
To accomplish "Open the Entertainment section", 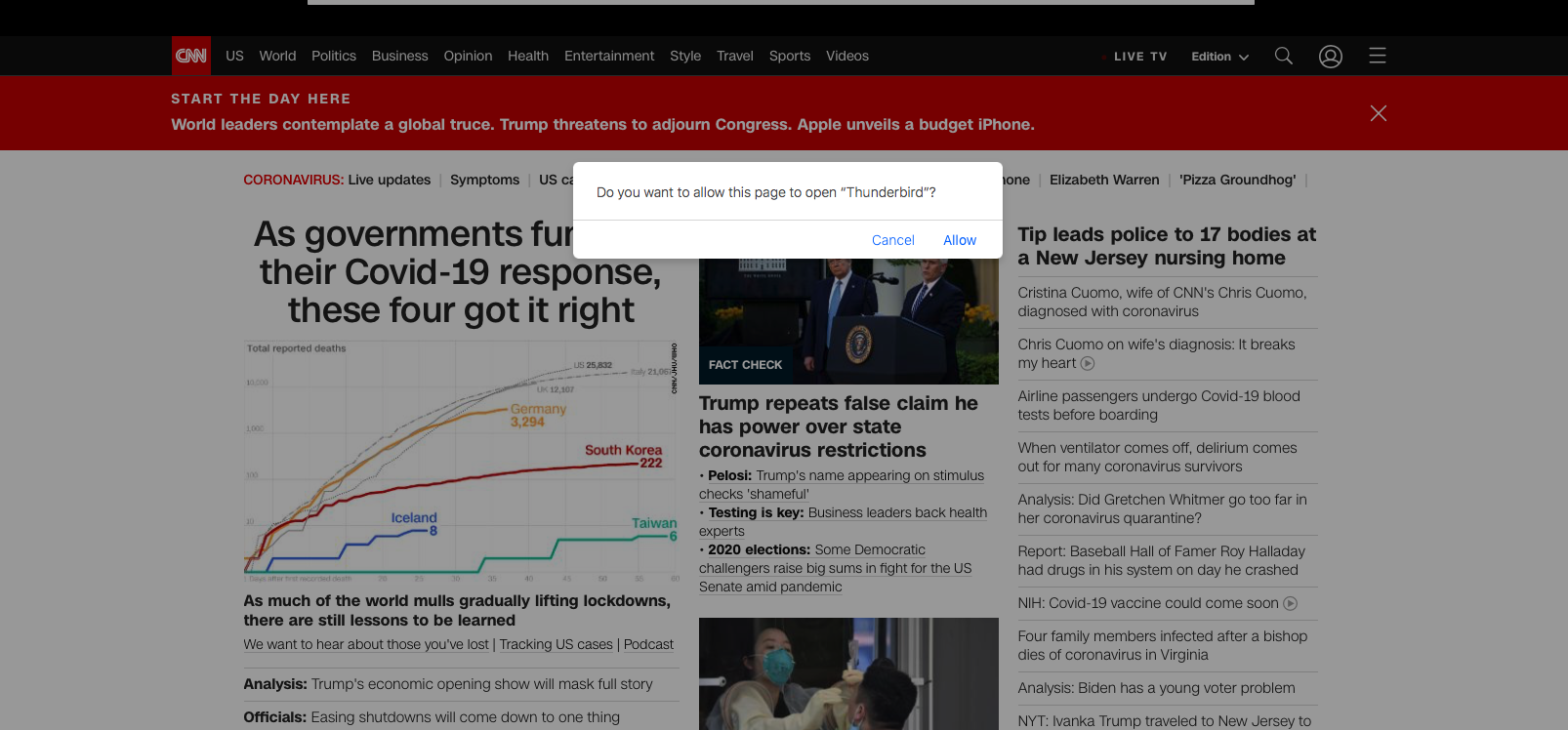I will tap(609, 56).
